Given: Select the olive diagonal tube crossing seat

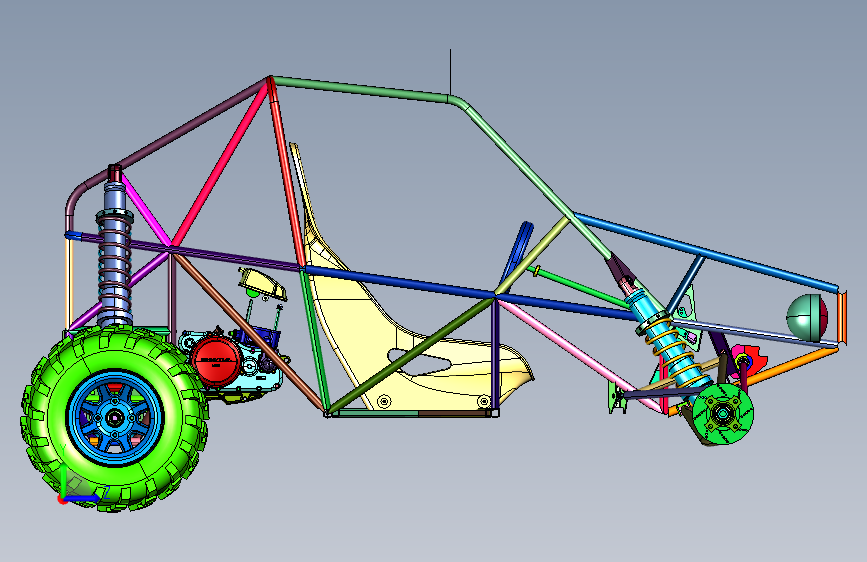Looking at the screenshot, I should tap(412, 355).
